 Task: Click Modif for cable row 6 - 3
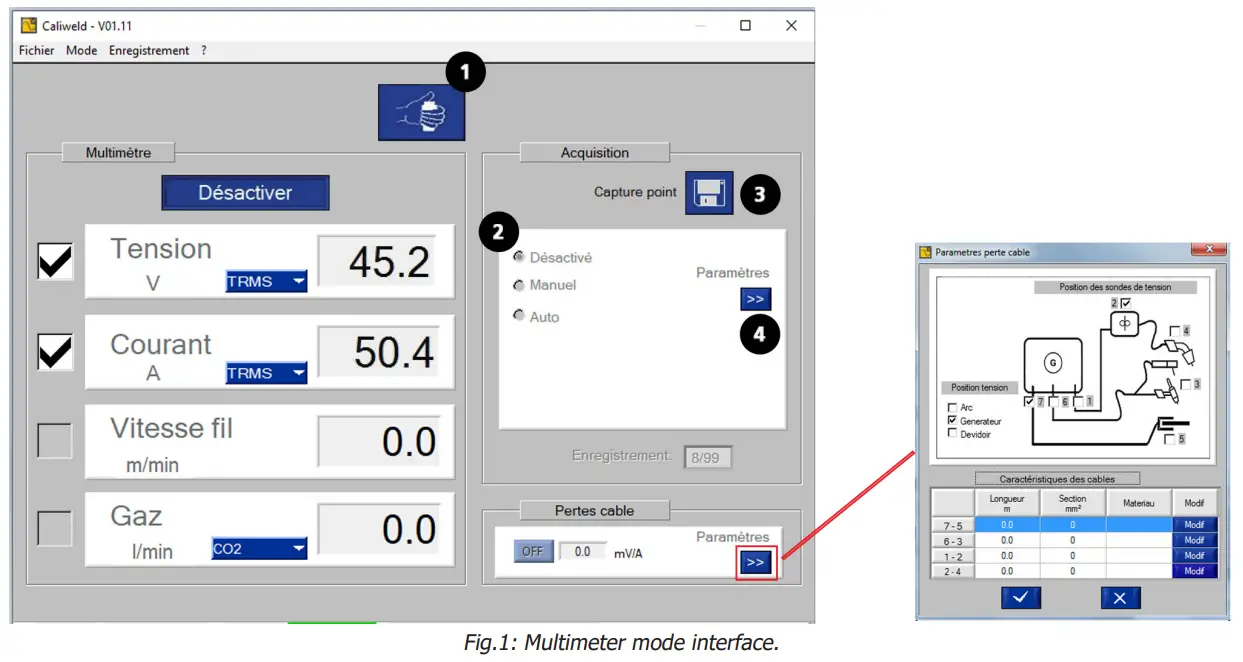[1194, 540]
